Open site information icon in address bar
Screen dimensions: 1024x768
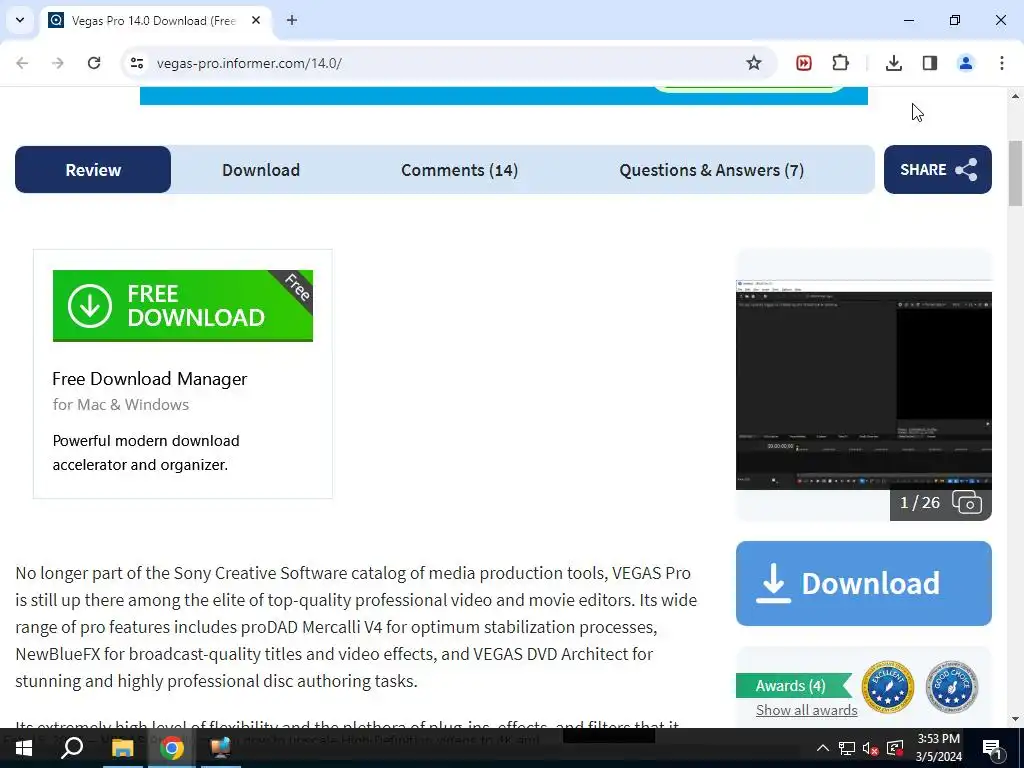point(136,63)
